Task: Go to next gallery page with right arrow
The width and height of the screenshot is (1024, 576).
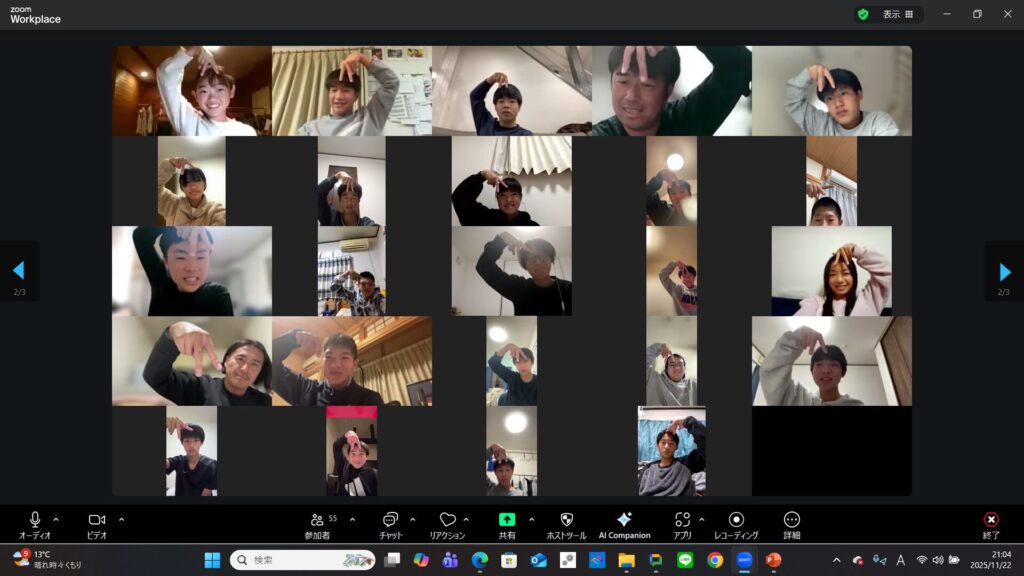Action: (x=1005, y=271)
